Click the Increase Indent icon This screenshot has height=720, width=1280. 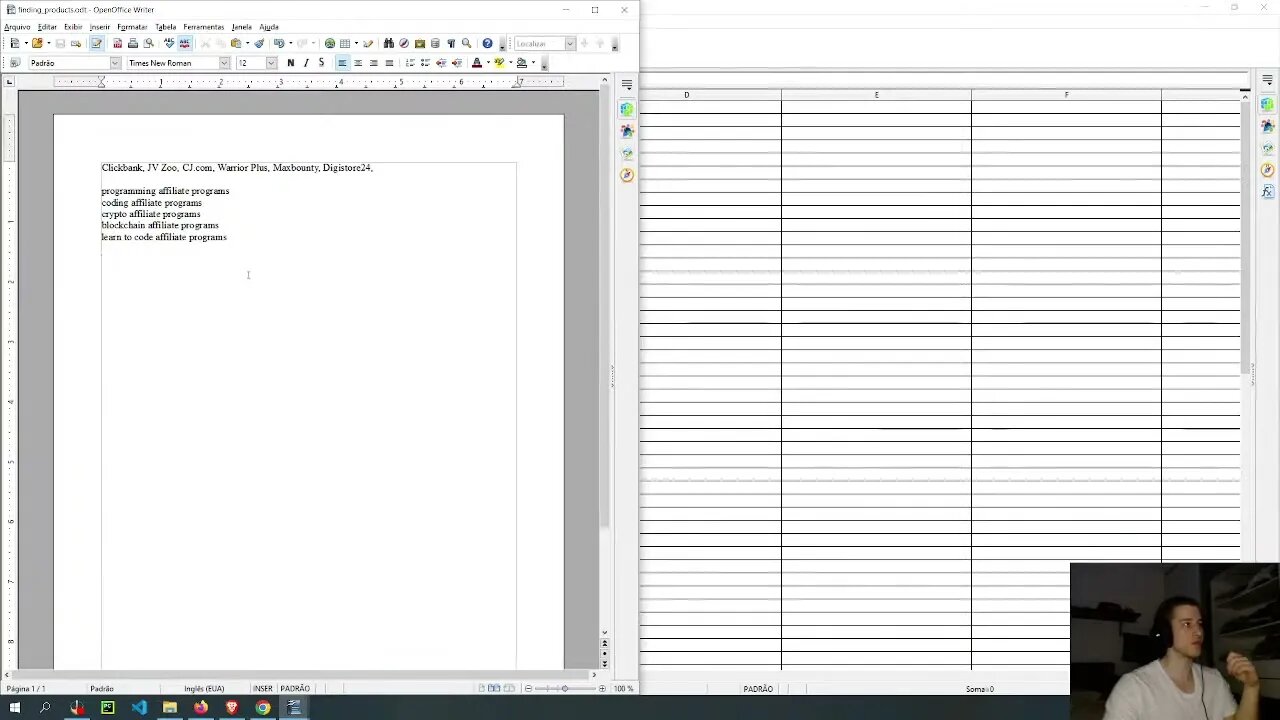tap(457, 62)
